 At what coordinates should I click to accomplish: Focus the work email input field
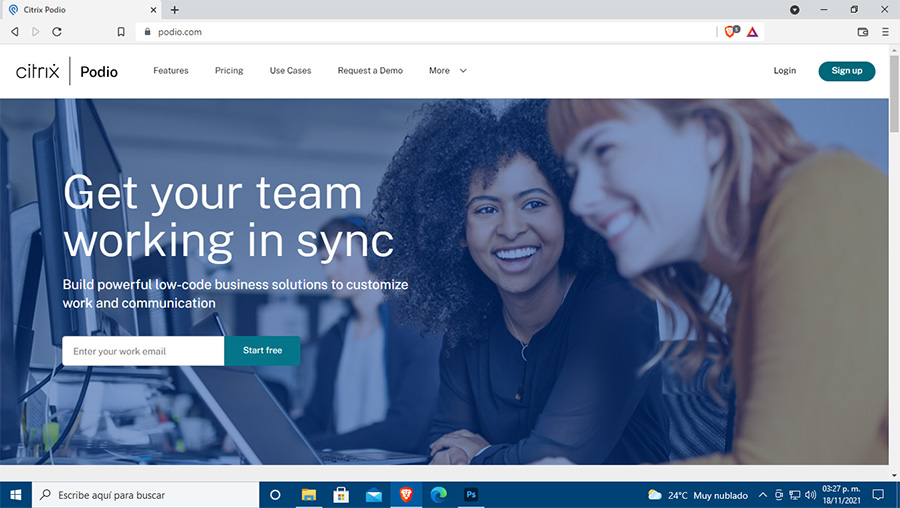coord(143,351)
